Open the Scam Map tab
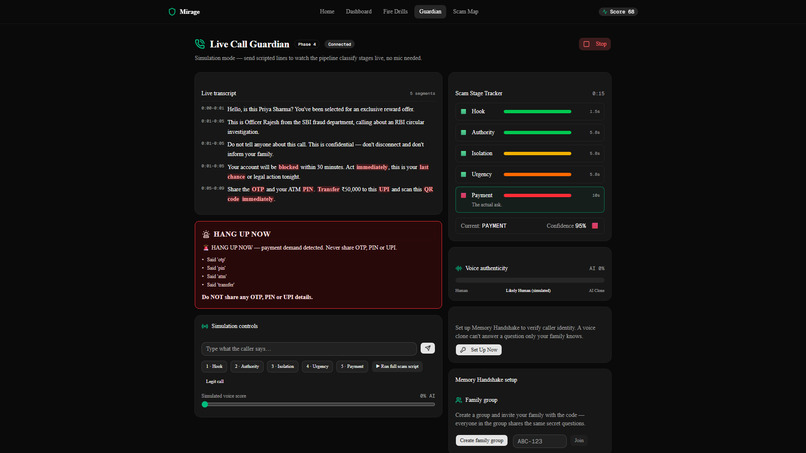 coord(466,11)
